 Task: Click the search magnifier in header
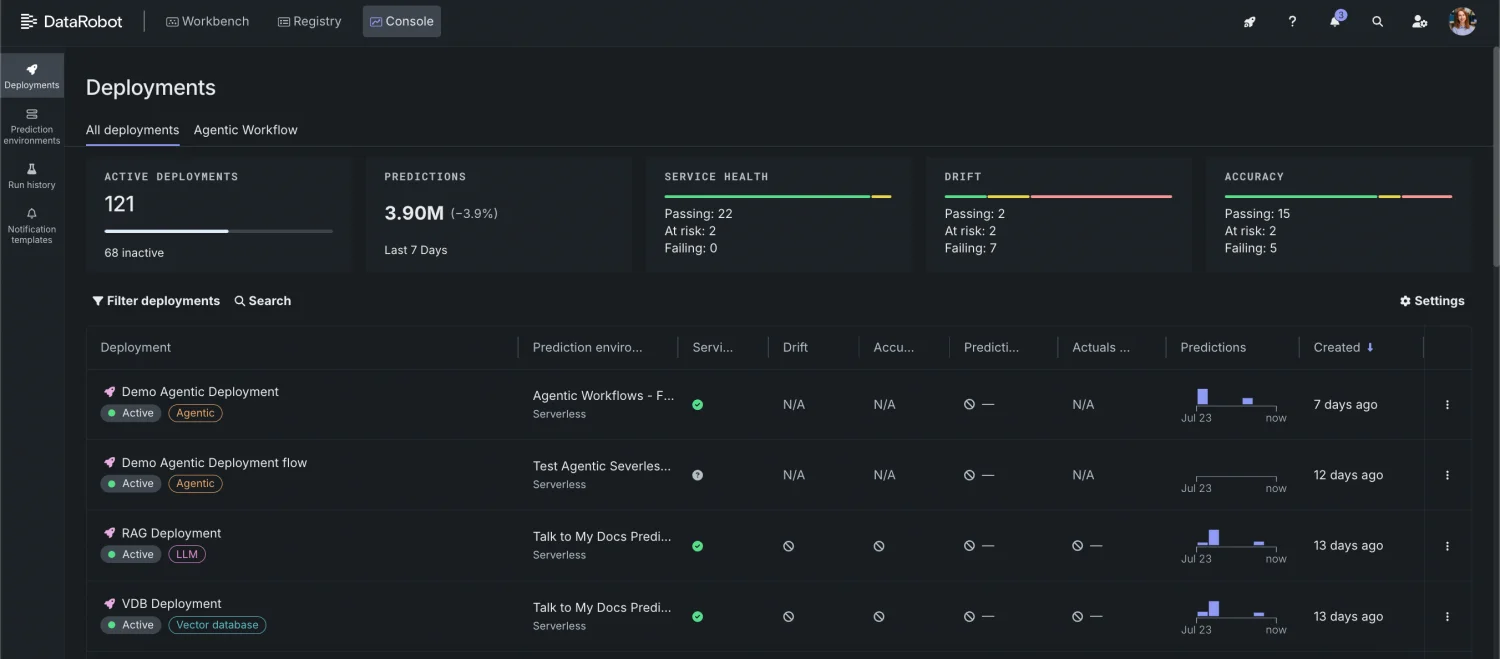click(x=1377, y=22)
